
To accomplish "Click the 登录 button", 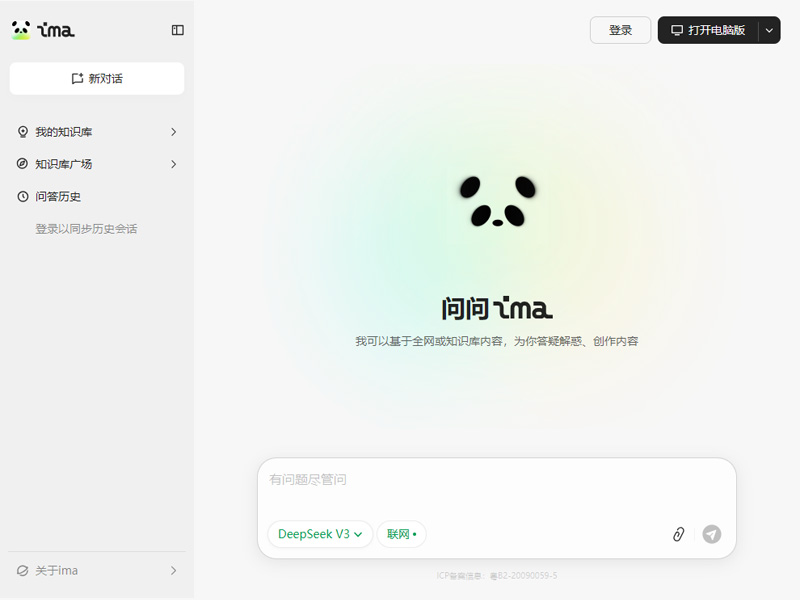I will click(620, 30).
